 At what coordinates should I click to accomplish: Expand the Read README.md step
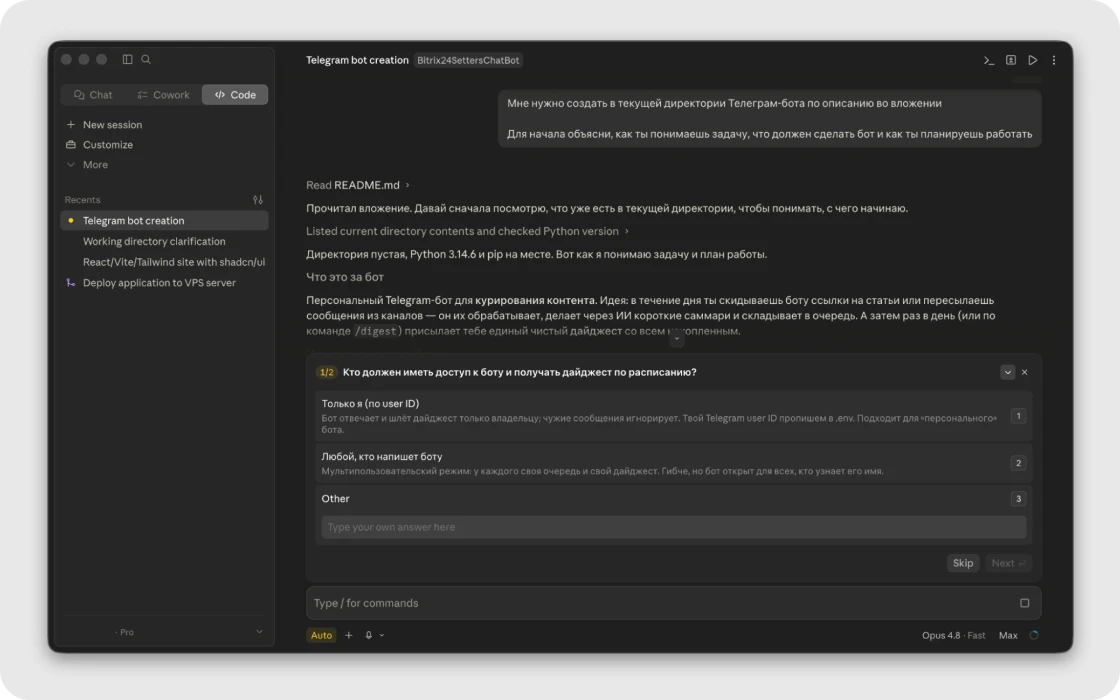point(358,185)
